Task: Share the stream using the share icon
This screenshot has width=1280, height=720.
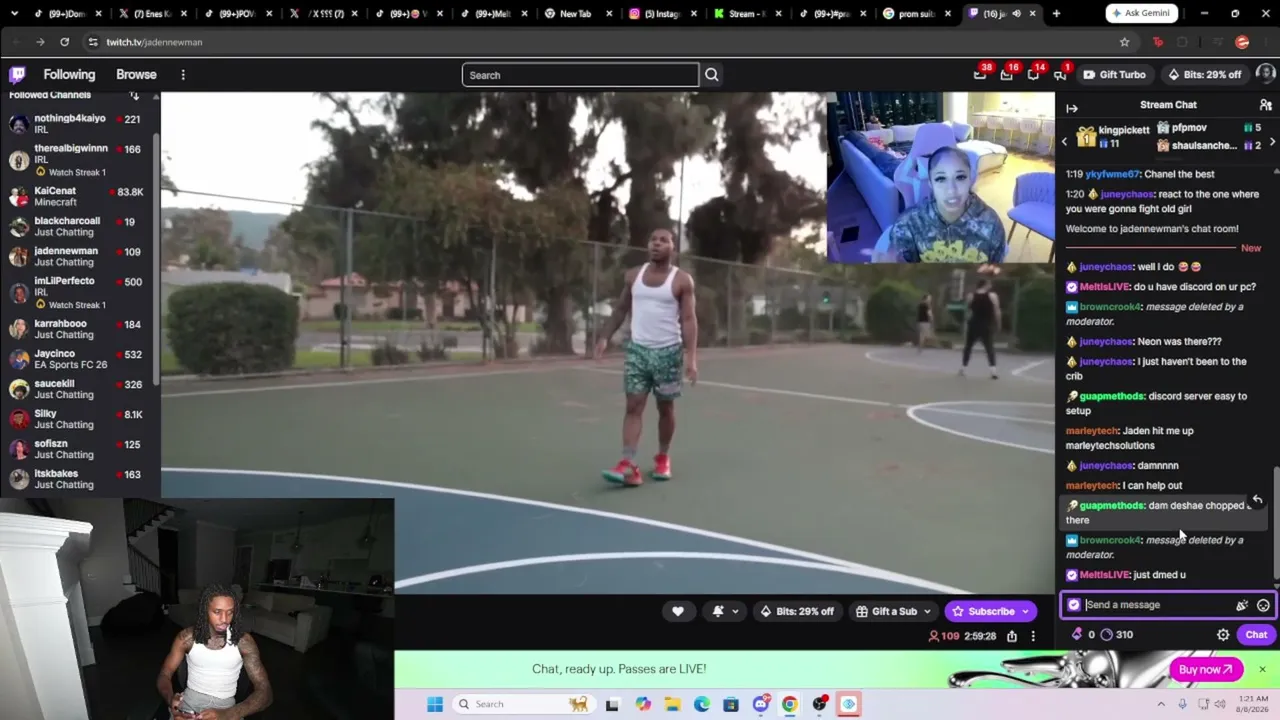Action: pos(1012,636)
